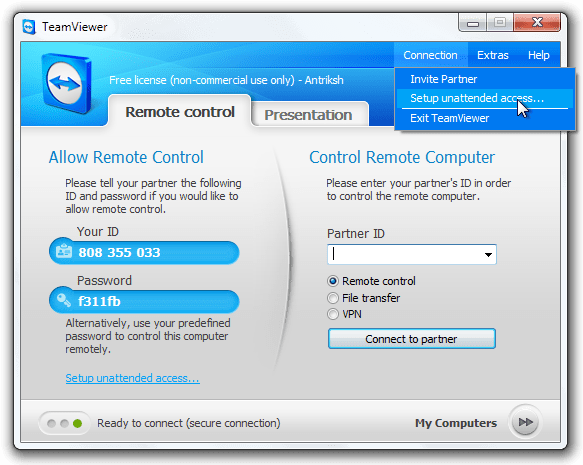Screen dimensions: 583x465
Task: Click the large TeamViewer logo icon
Action: point(66,83)
